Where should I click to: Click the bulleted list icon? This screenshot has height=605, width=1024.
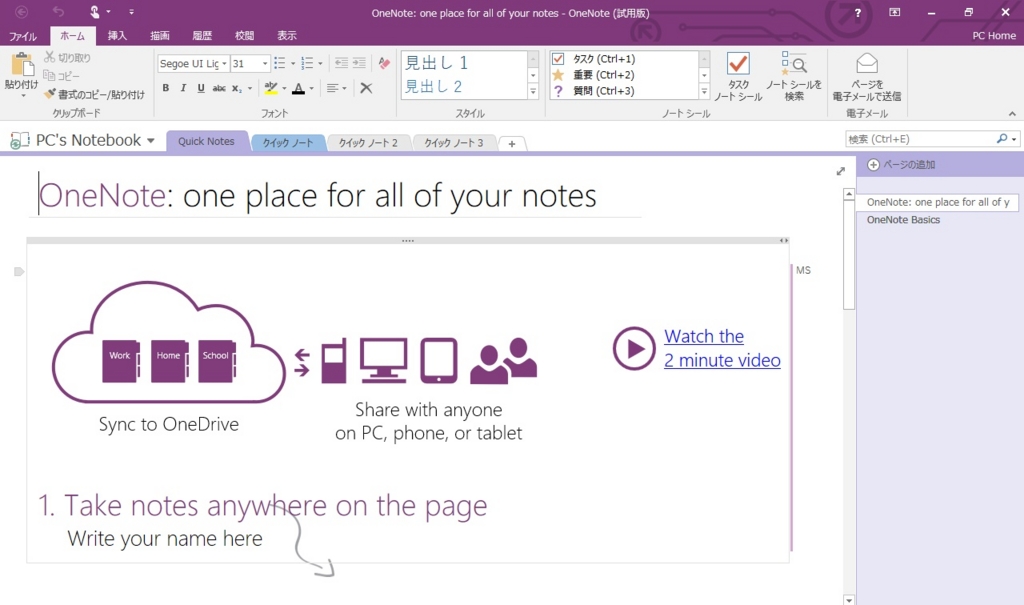coord(280,63)
